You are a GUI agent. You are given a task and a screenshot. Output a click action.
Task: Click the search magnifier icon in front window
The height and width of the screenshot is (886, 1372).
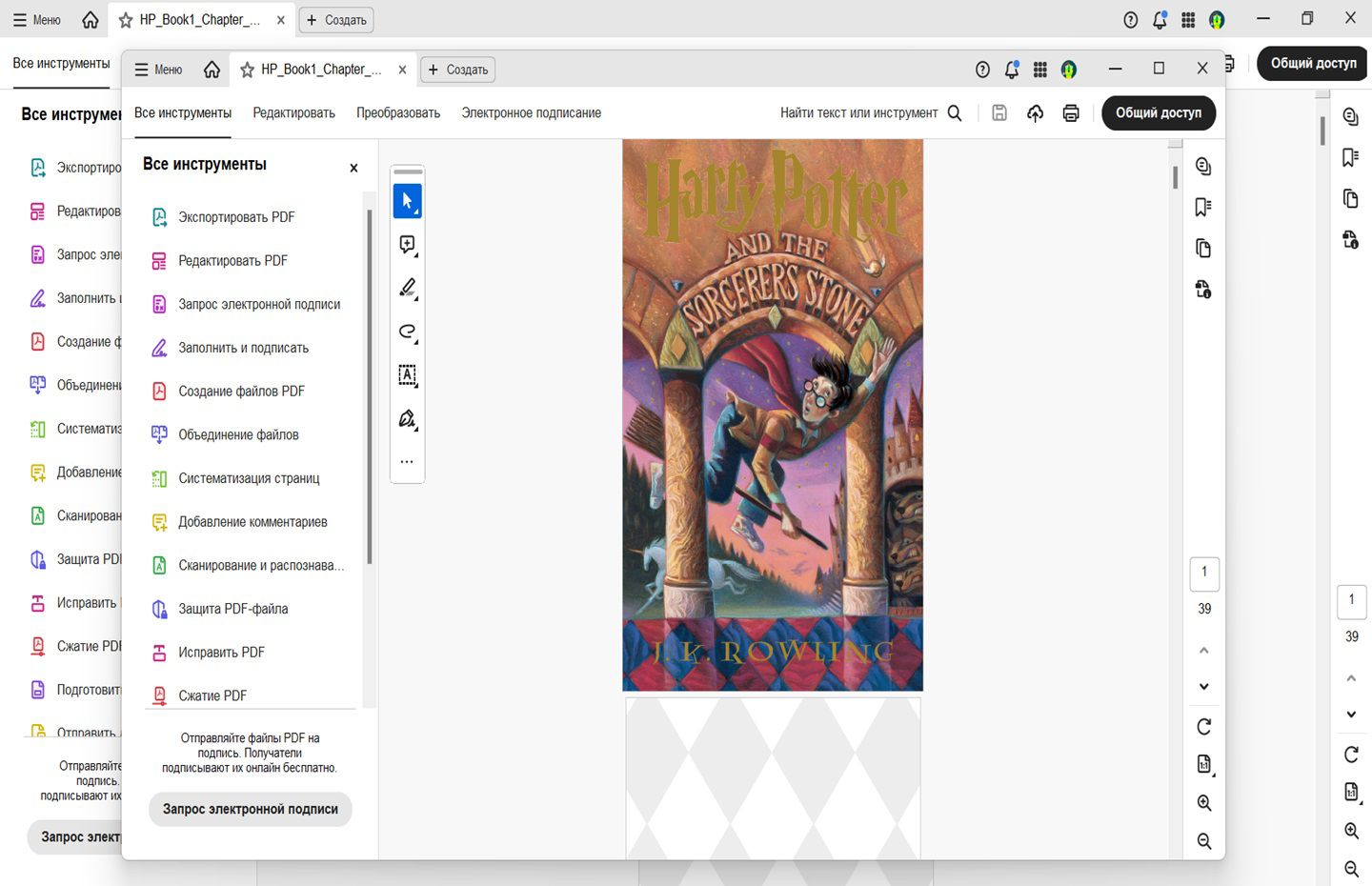(955, 113)
